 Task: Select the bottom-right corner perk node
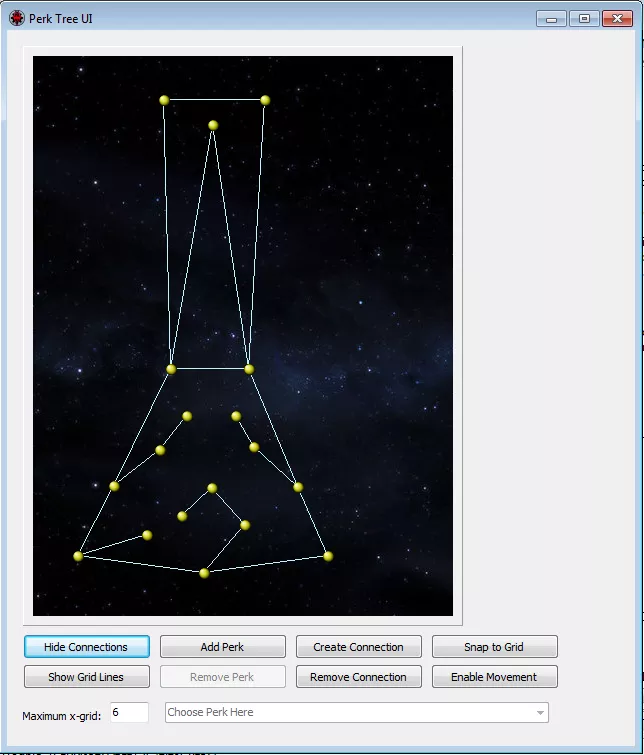[x=328, y=556]
